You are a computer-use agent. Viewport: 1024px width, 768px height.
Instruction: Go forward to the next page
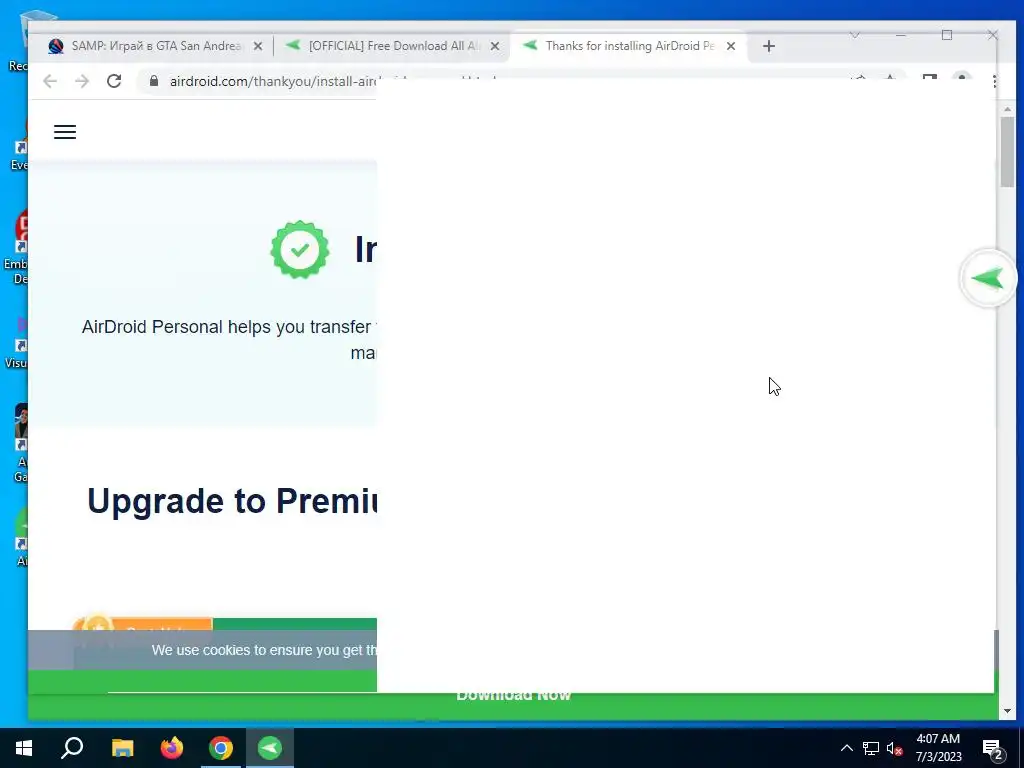(82, 81)
